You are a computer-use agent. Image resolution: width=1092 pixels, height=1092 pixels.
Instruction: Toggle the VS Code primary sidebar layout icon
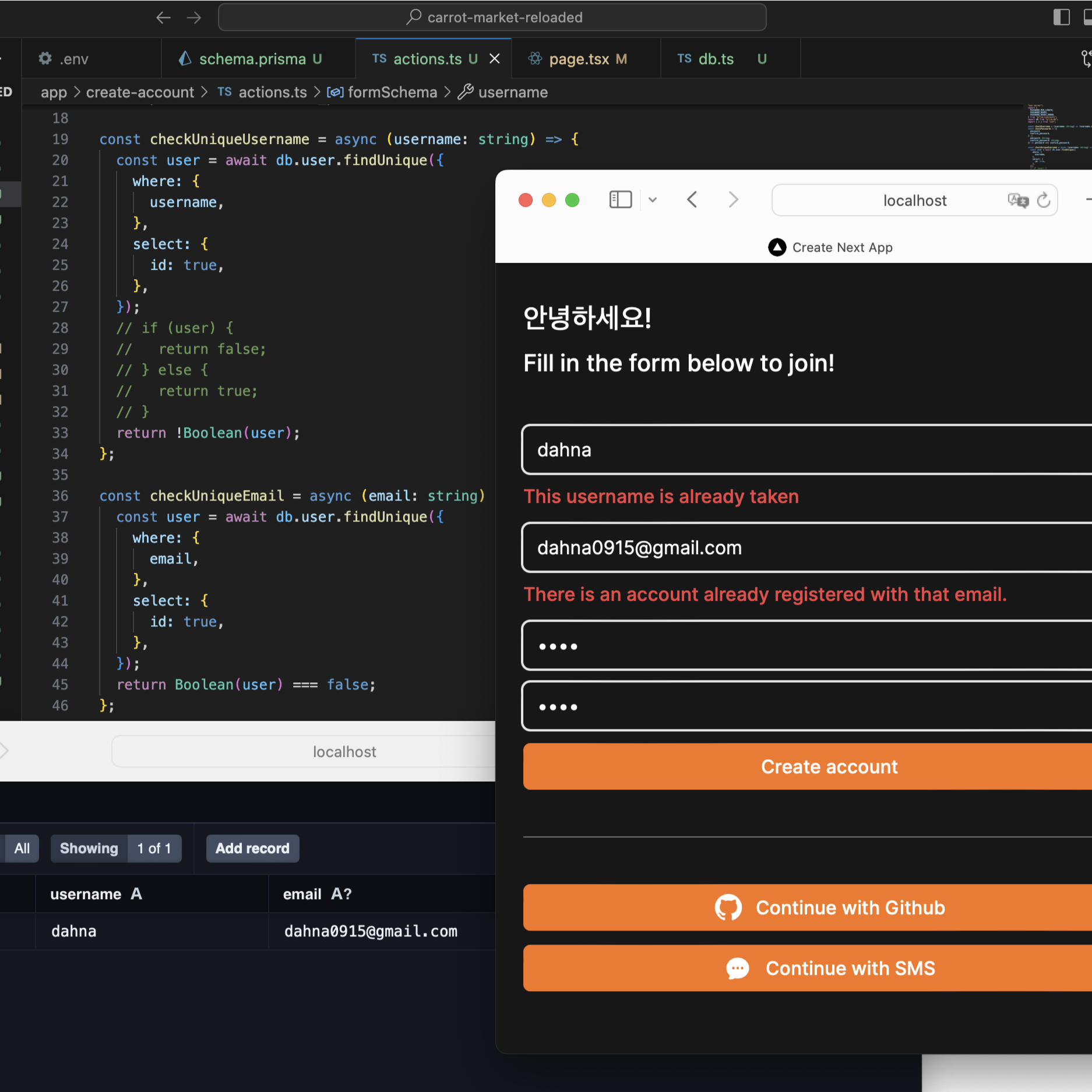click(1062, 17)
